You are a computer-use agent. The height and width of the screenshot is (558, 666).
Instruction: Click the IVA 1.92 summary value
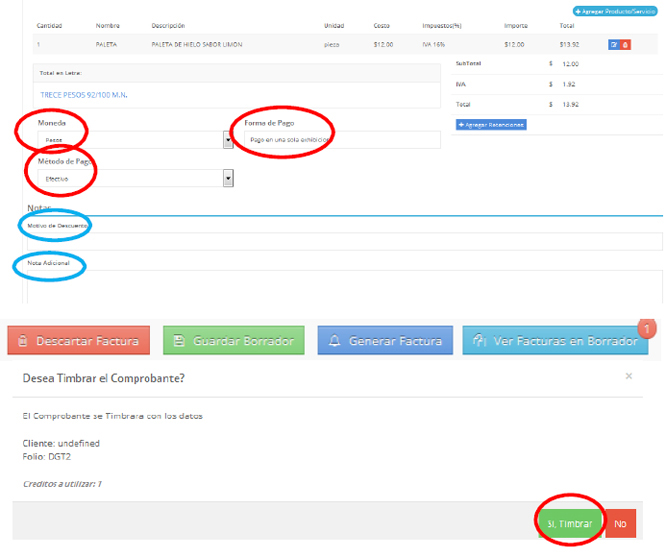pos(569,85)
